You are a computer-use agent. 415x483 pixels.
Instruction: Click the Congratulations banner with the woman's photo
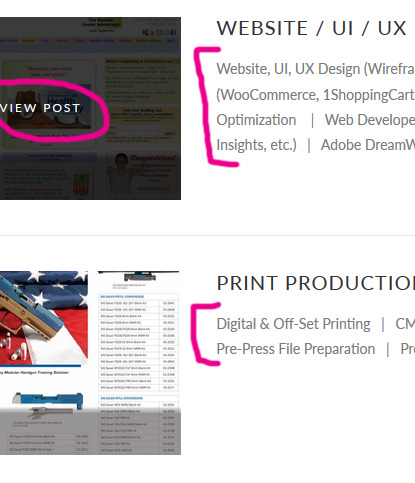(143, 172)
